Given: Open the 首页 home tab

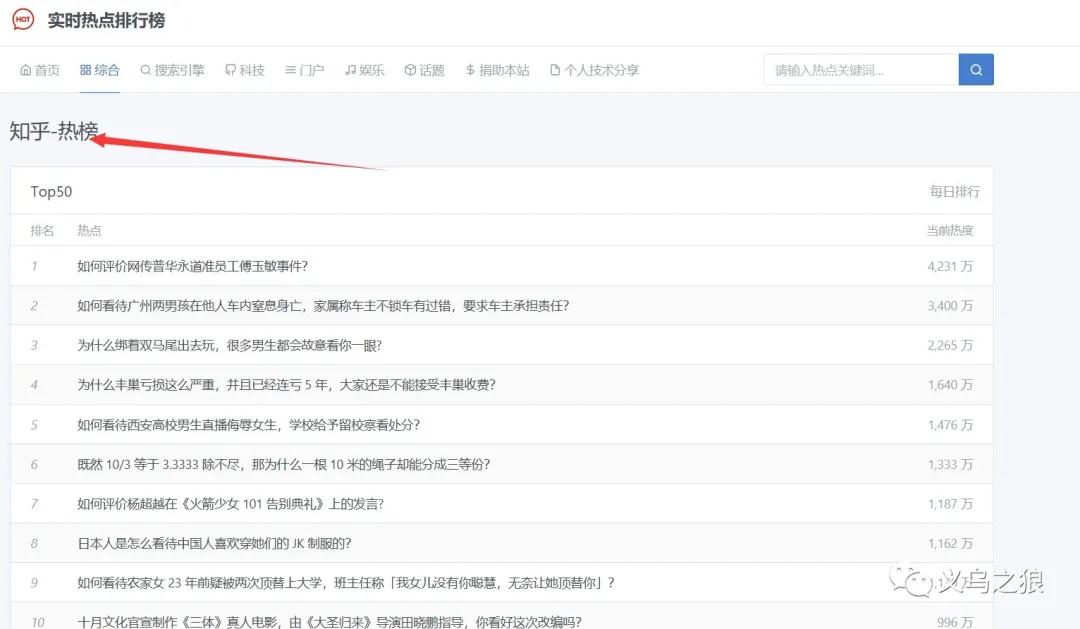Looking at the screenshot, I should [x=40, y=70].
